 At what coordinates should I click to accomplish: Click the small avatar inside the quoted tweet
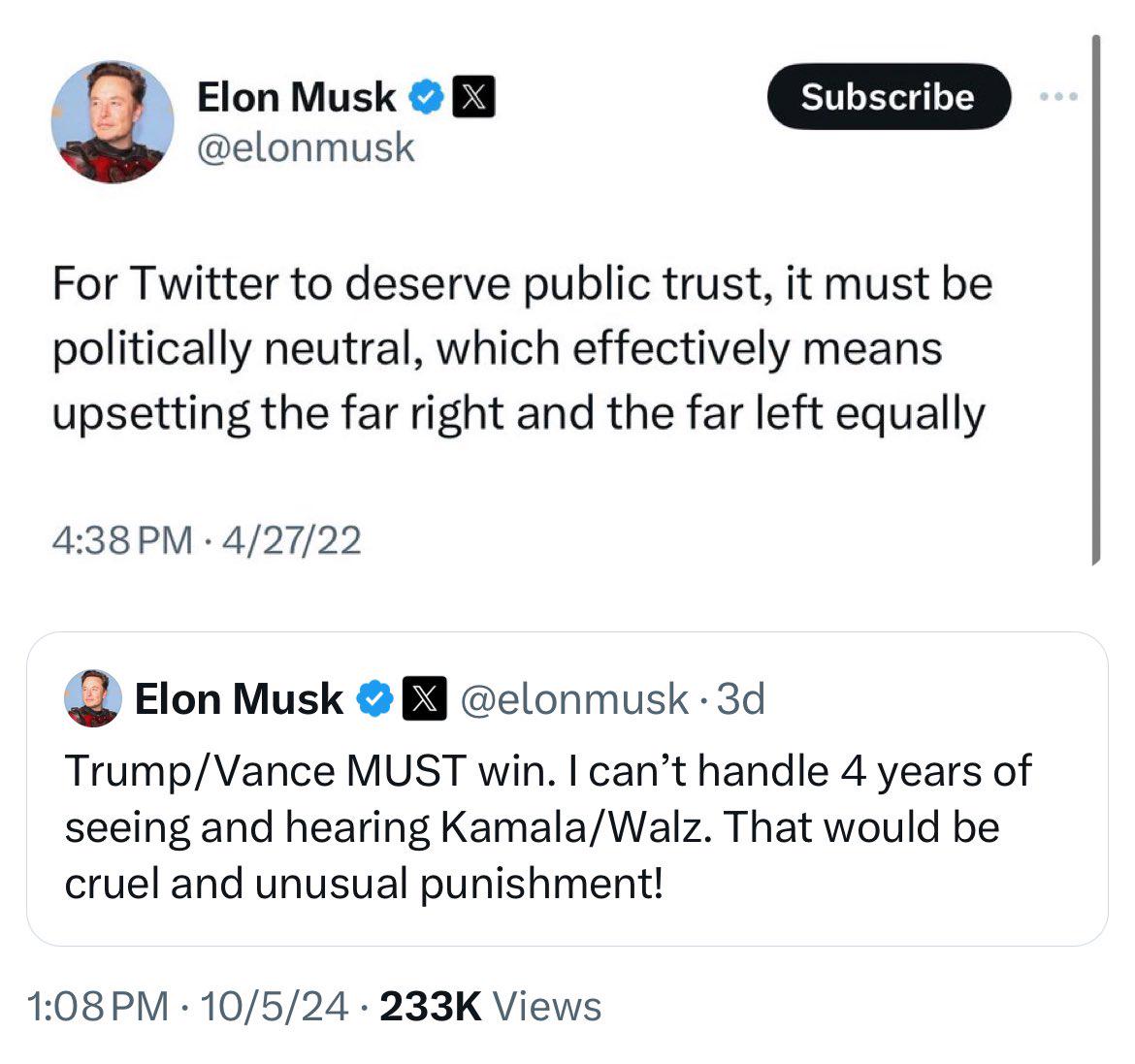tap(93, 698)
